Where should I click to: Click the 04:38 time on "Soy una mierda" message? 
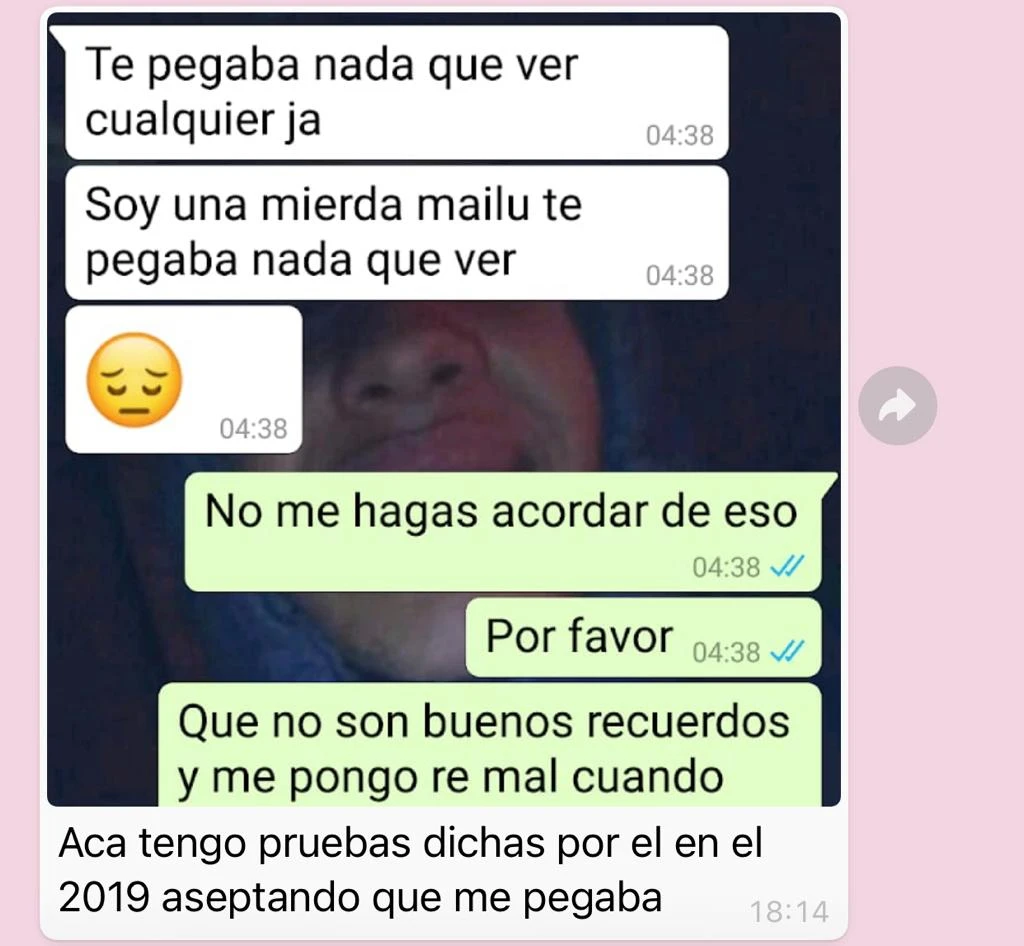coord(680,276)
